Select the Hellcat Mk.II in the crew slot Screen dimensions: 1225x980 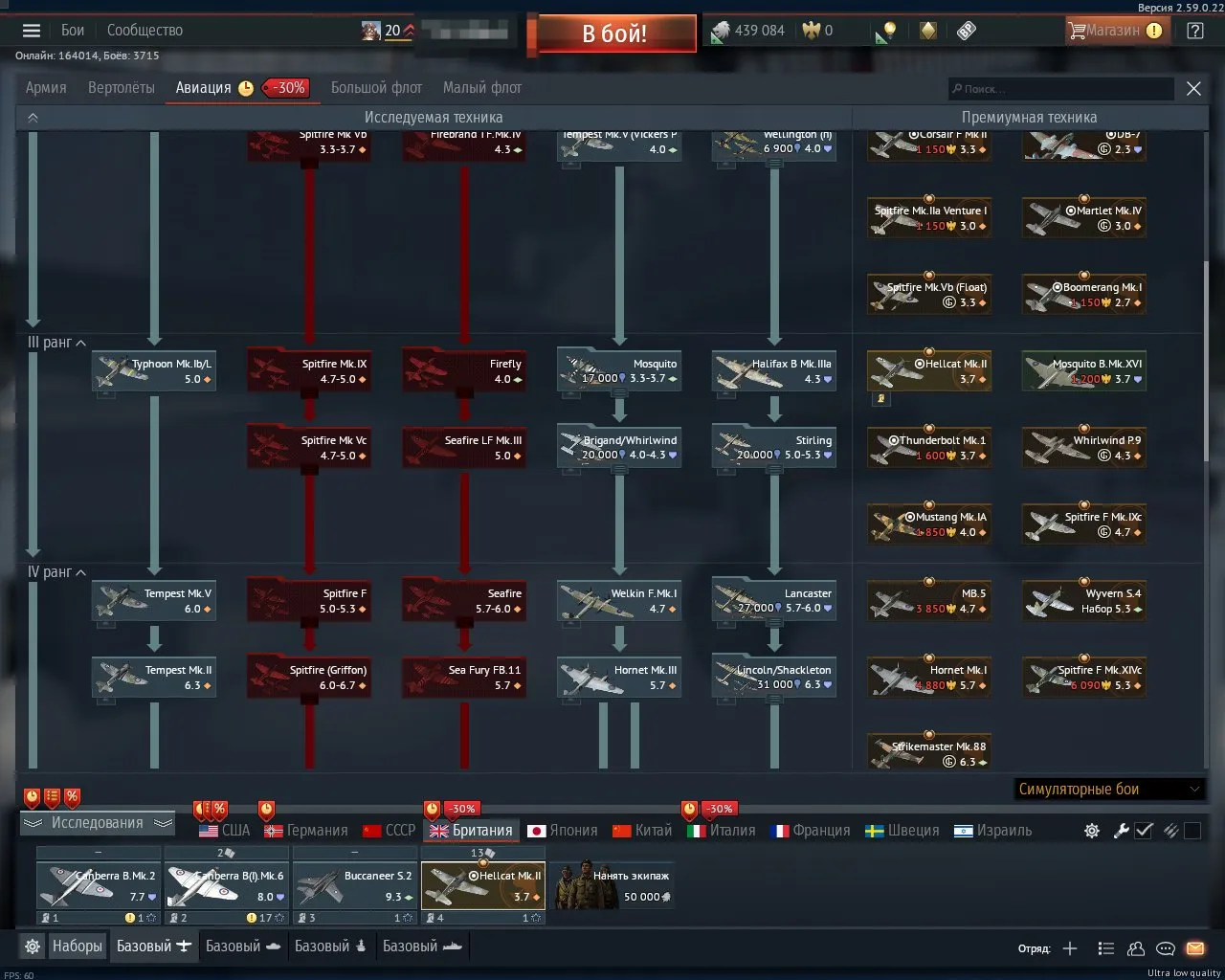click(x=483, y=885)
